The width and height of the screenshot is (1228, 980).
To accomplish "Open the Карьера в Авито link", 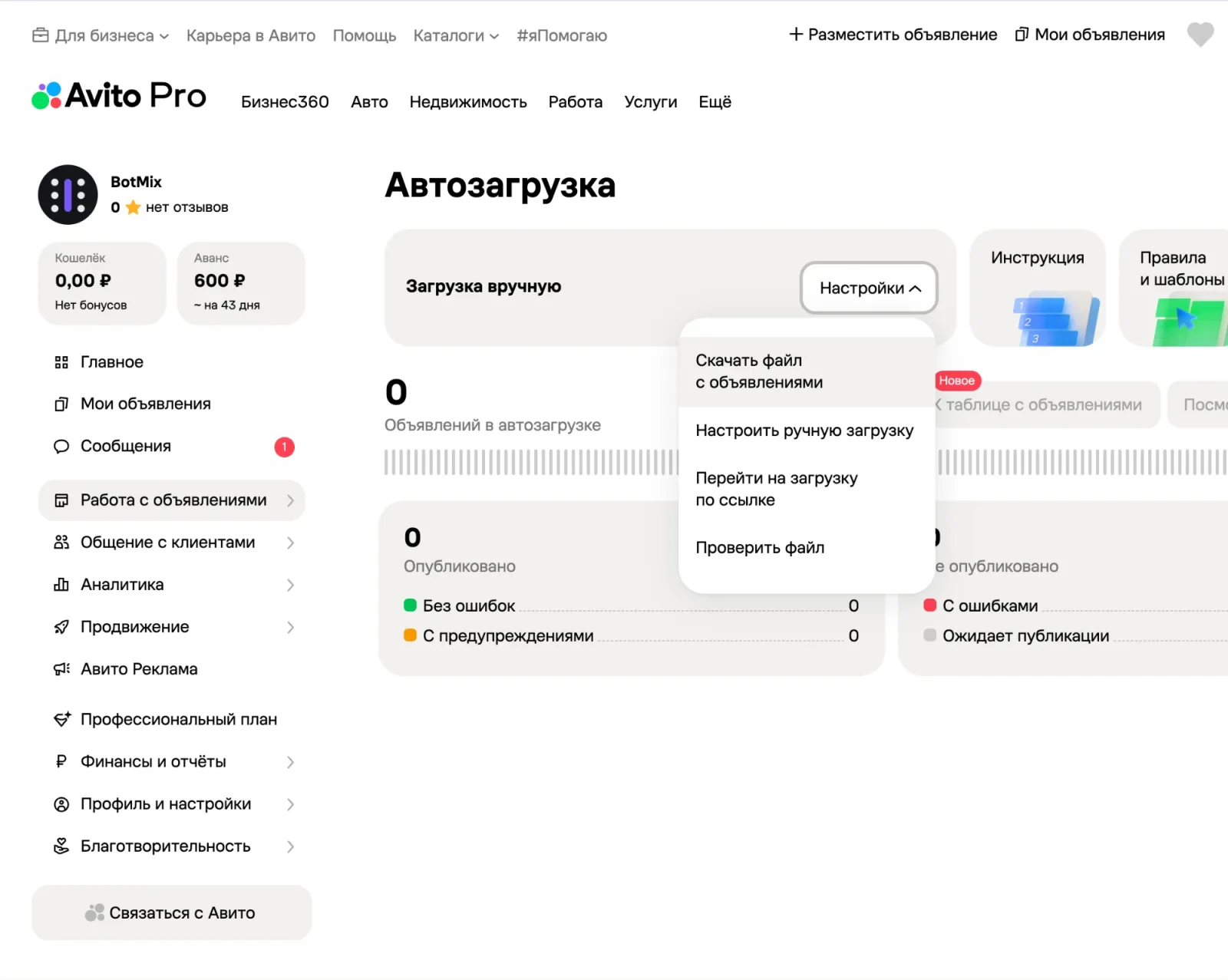I will coord(251,35).
